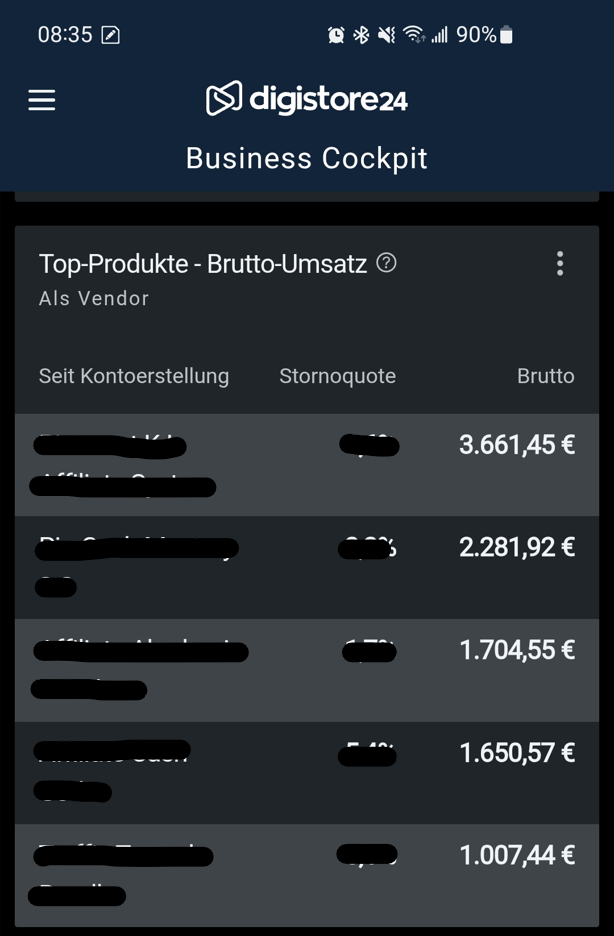Image resolution: width=614 pixels, height=936 pixels.
Task: Tap the Wi-Fi status icon
Action: tap(414, 35)
